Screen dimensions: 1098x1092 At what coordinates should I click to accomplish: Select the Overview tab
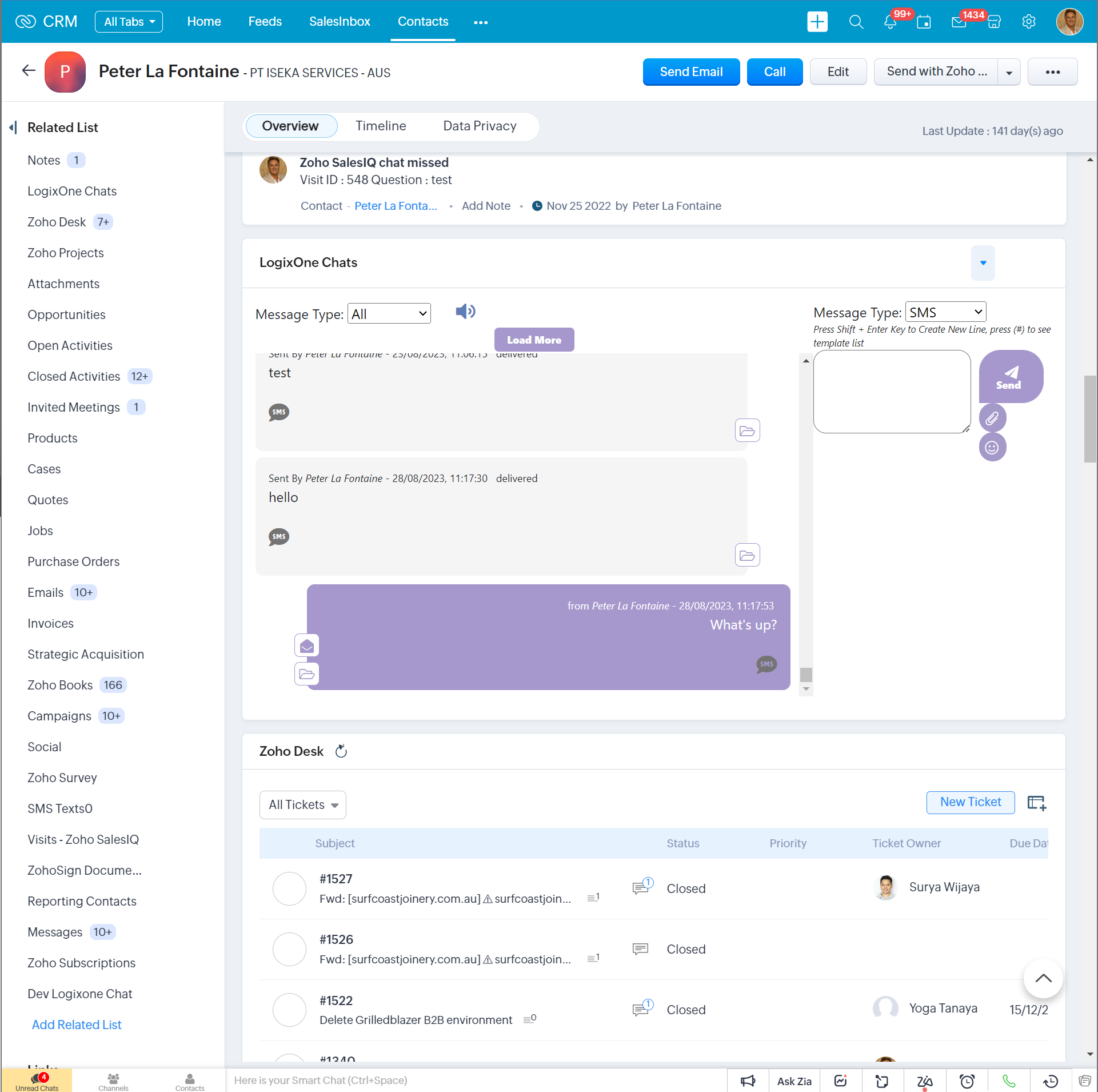tap(290, 126)
